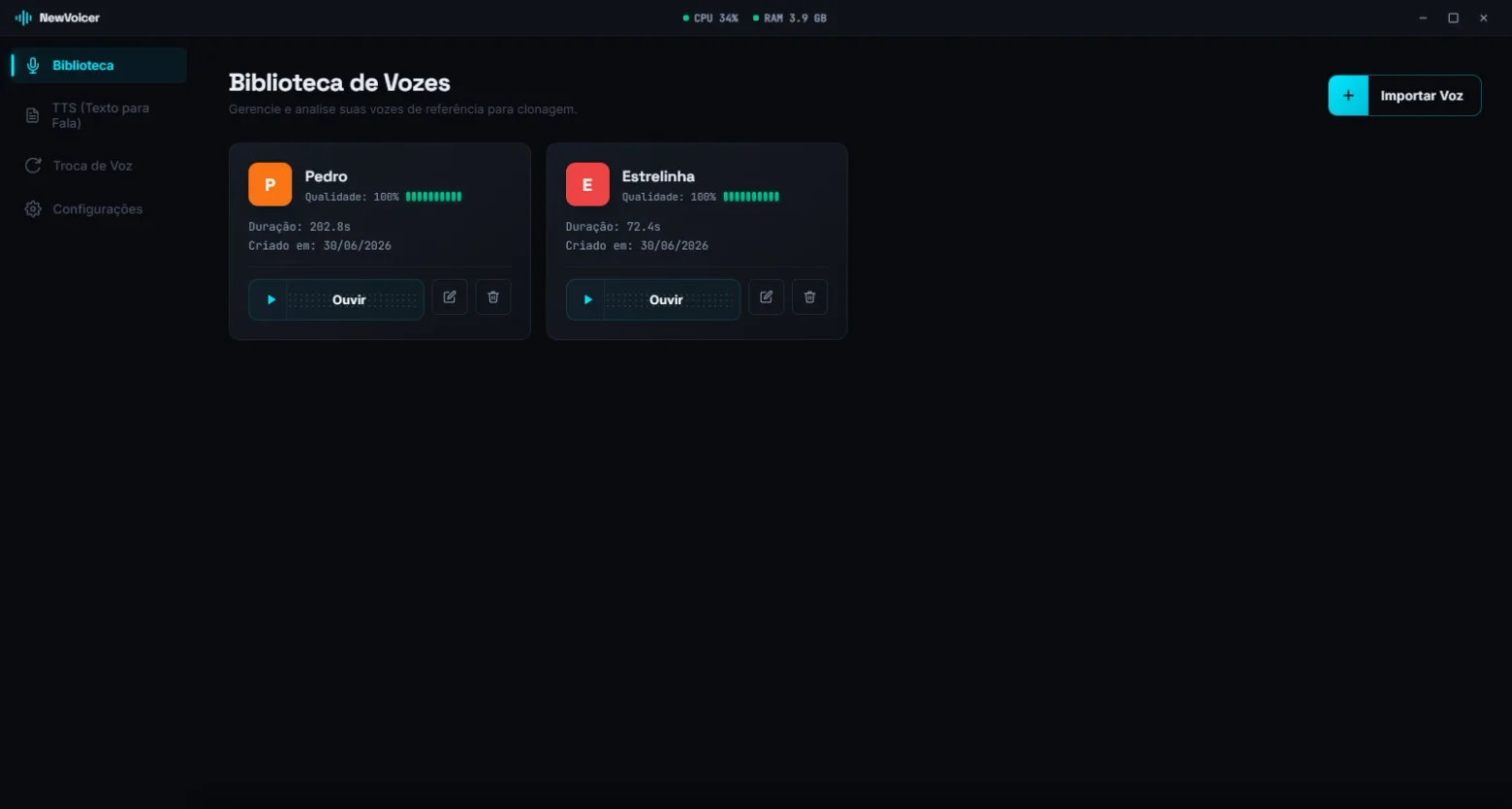Minimize the NewVoicer window

point(1423,17)
